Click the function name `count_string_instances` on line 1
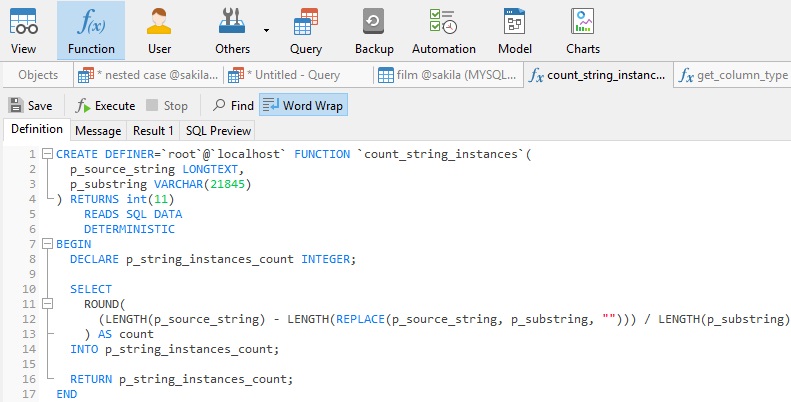This screenshot has width=791, height=402. [441, 154]
